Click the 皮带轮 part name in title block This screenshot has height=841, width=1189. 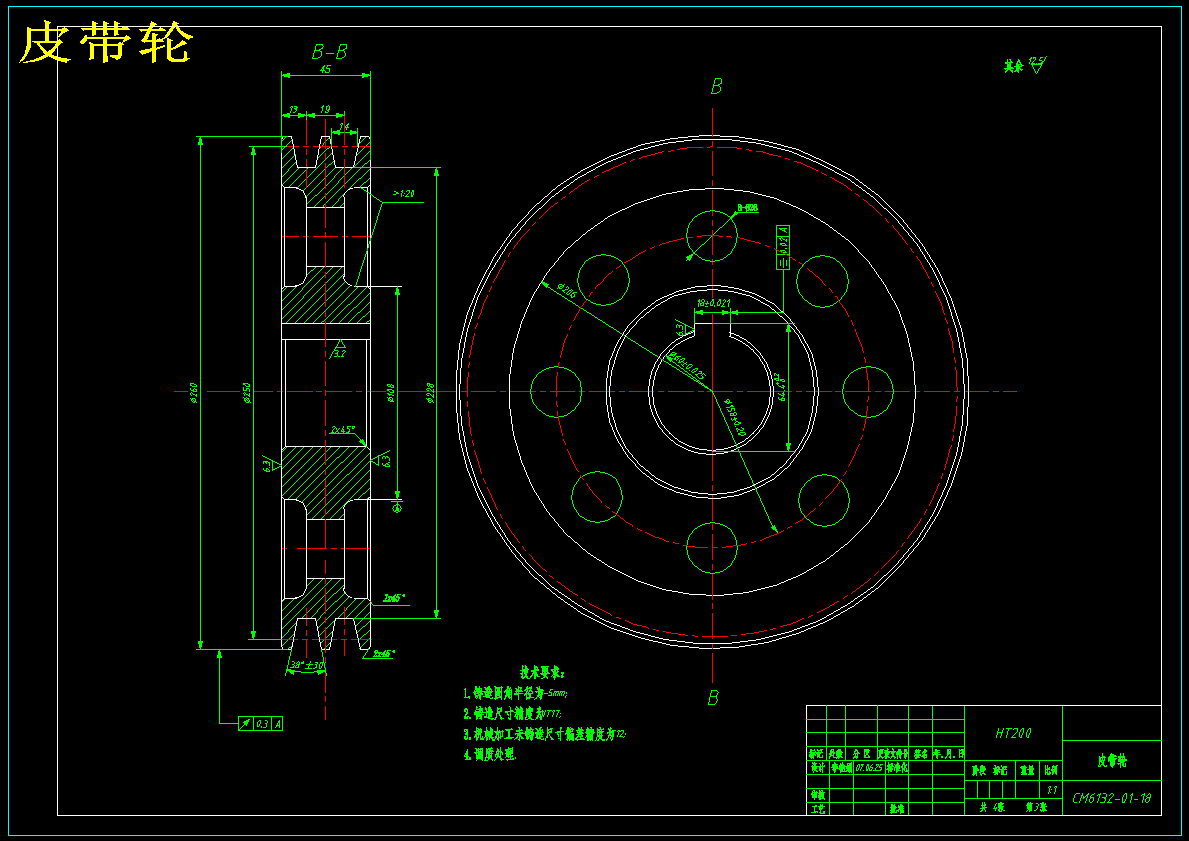[1112, 761]
